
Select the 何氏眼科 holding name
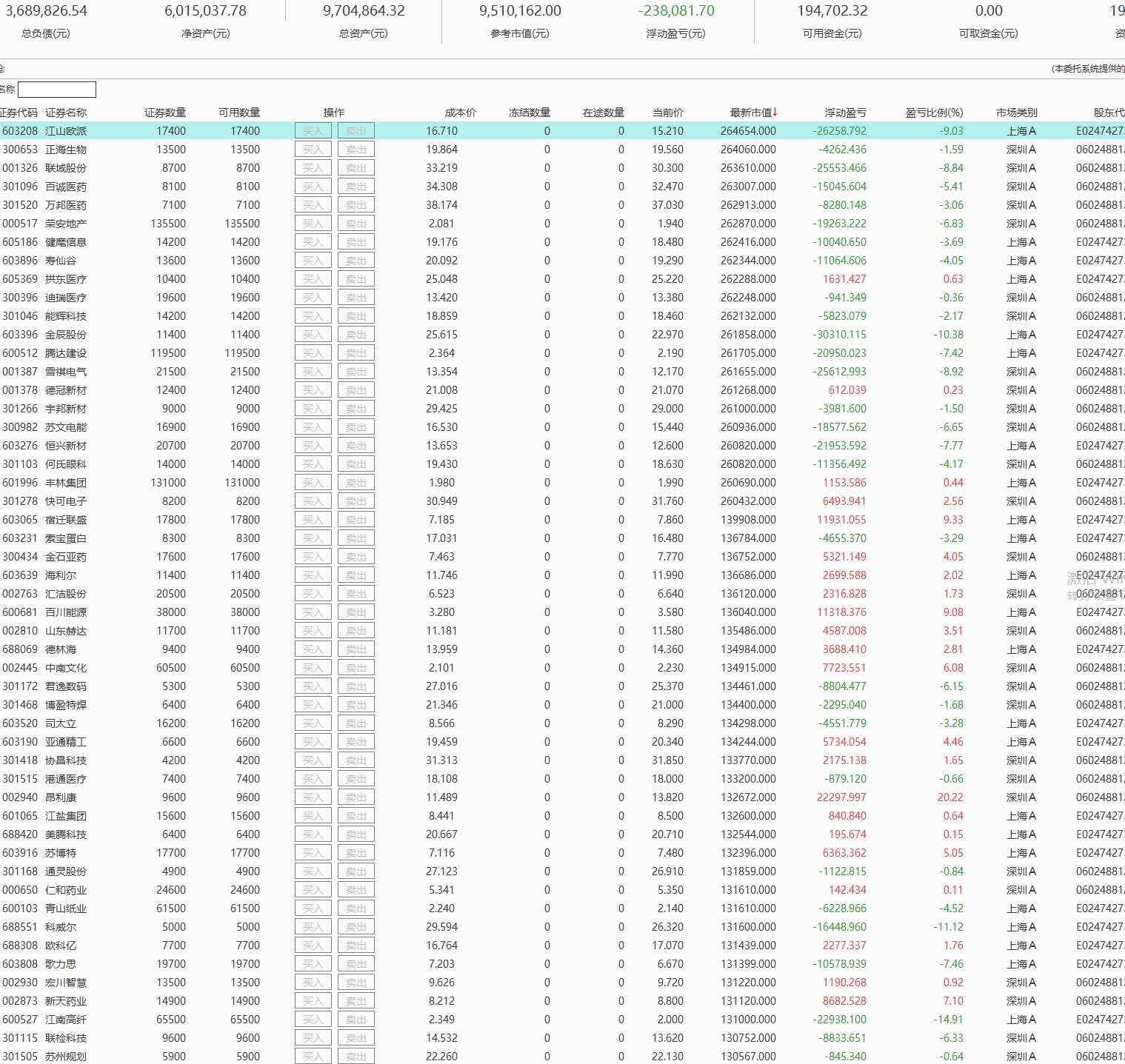point(66,464)
